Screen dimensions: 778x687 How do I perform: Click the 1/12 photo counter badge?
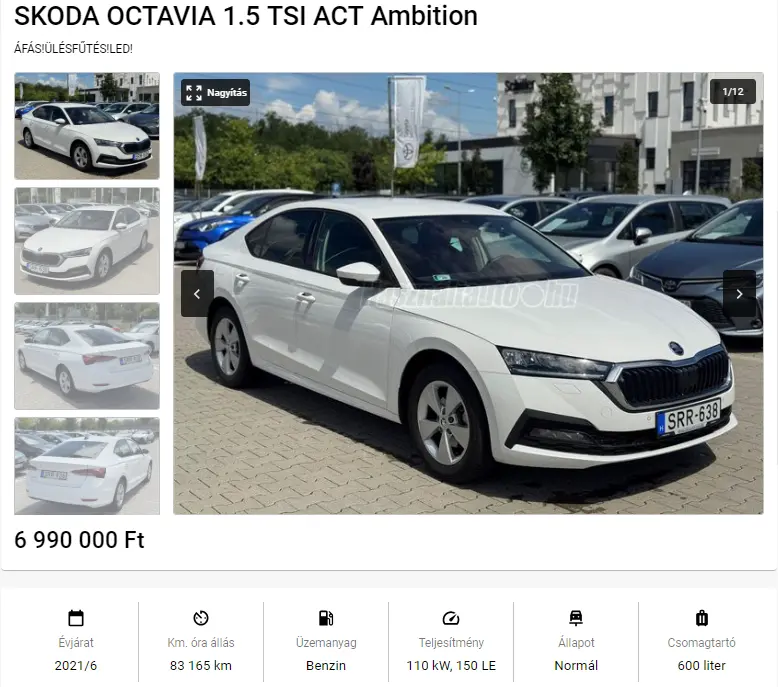tap(733, 92)
